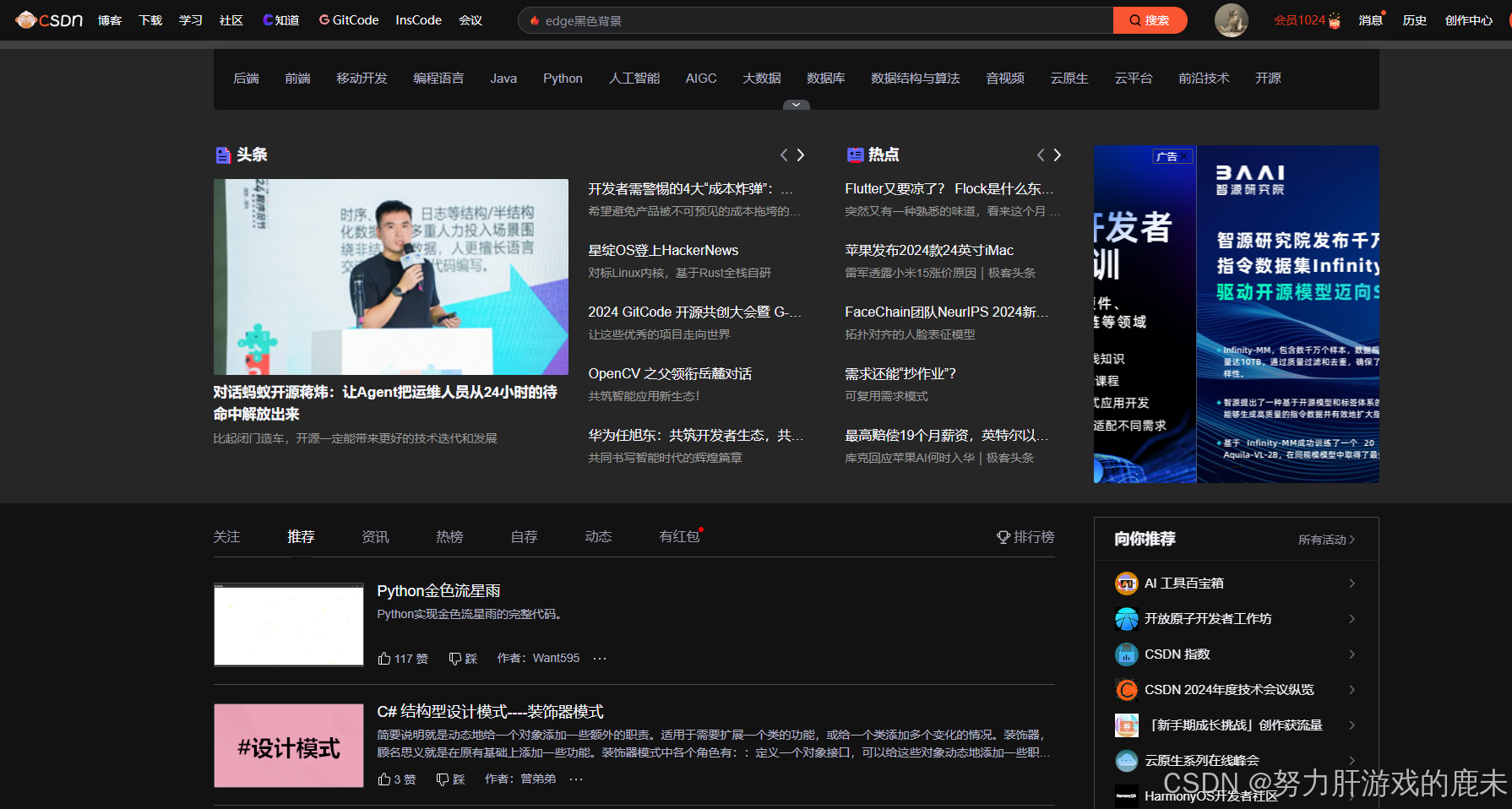Open CSDN 指数 icon
The height and width of the screenshot is (809, 1512).
click(1127, 654)
